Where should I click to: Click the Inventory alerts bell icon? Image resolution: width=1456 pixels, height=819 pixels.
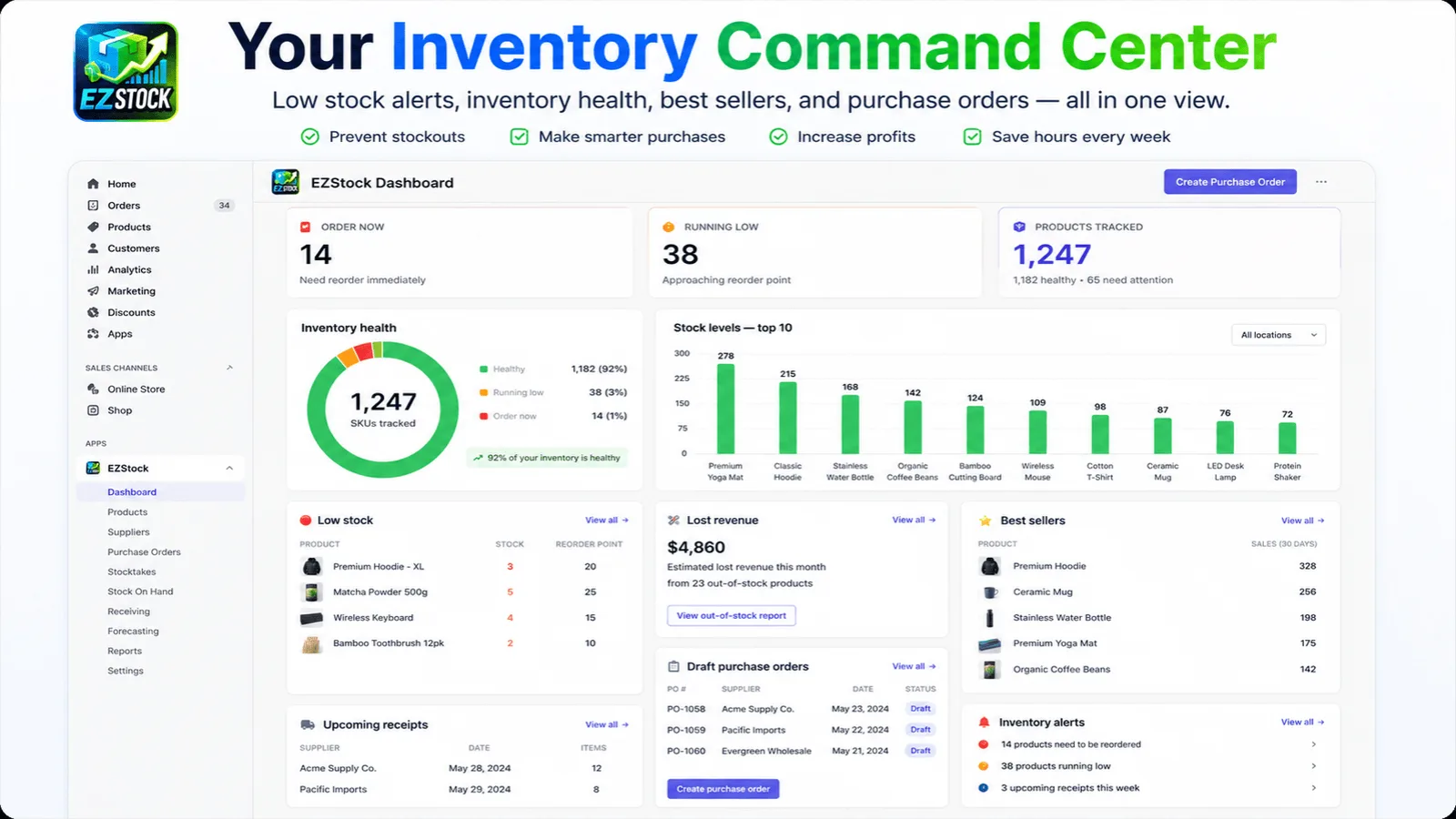pyautogui.click(x=984, y=723)
